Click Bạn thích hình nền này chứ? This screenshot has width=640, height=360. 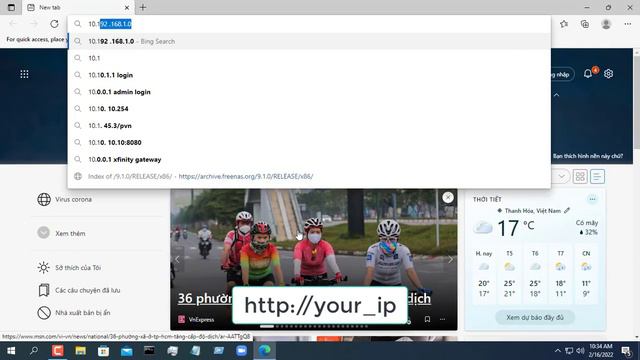pos(588,156)
